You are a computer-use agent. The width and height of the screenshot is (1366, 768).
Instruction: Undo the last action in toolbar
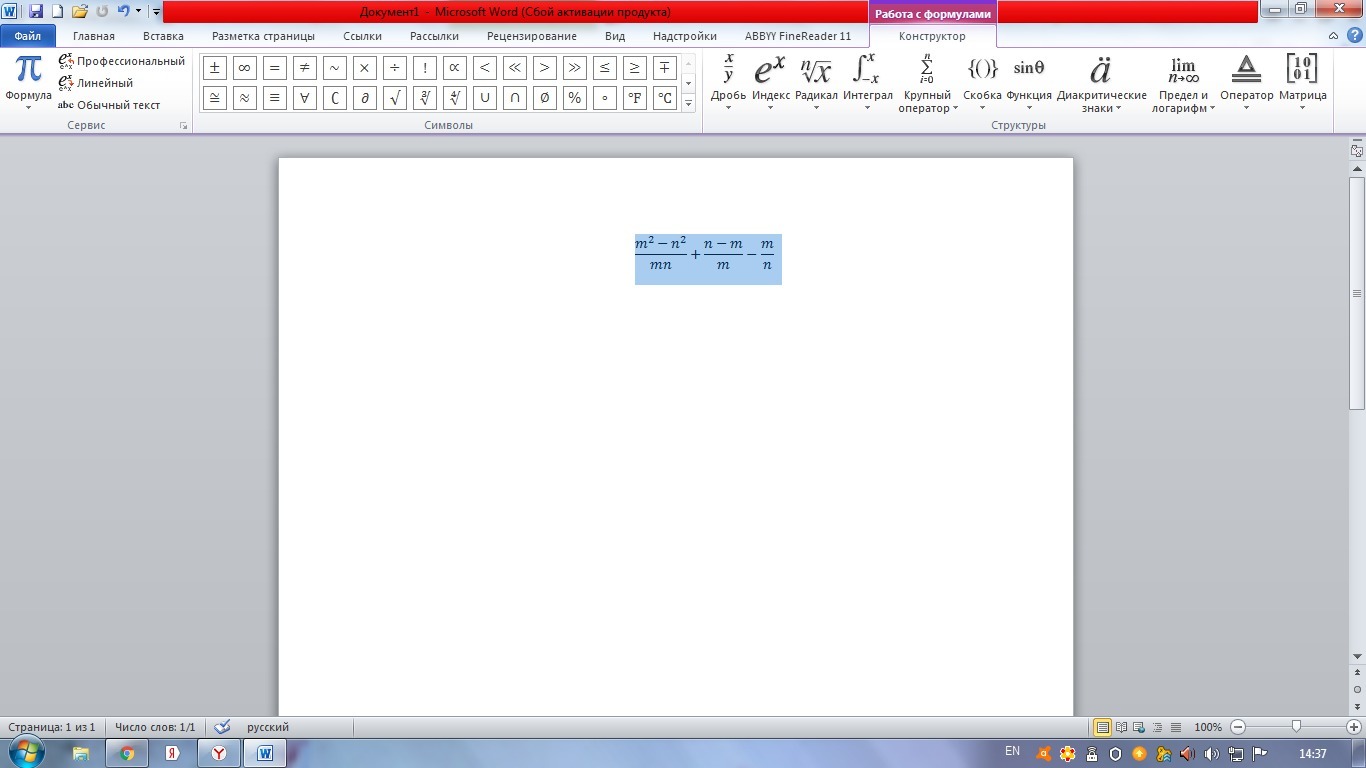click(123, 11)
